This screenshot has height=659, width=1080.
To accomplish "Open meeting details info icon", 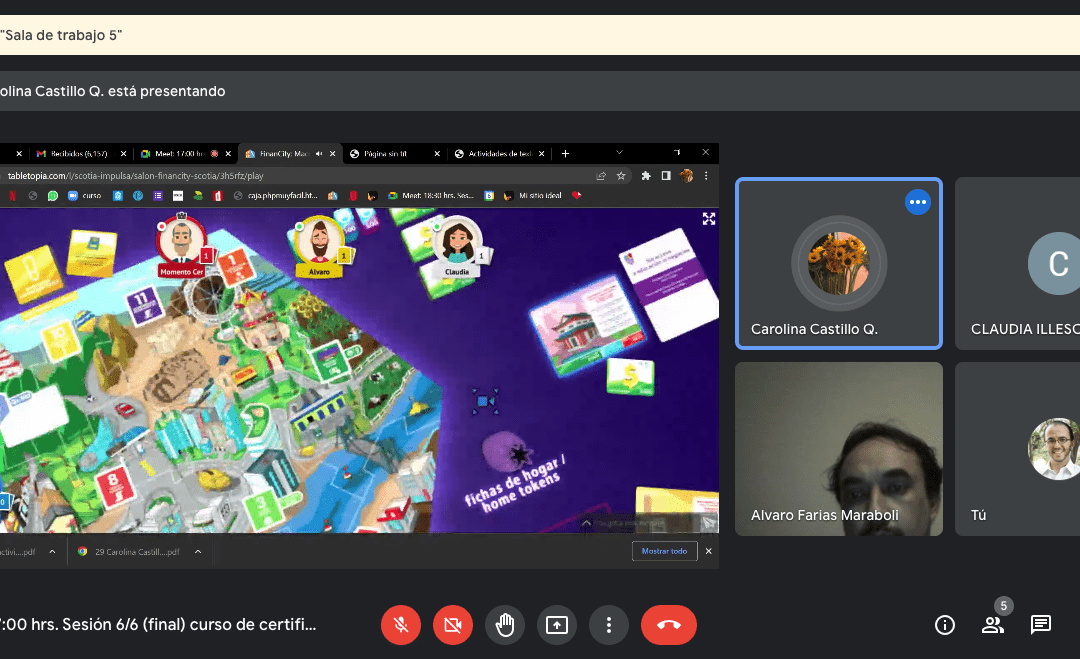I will point(945,625).
